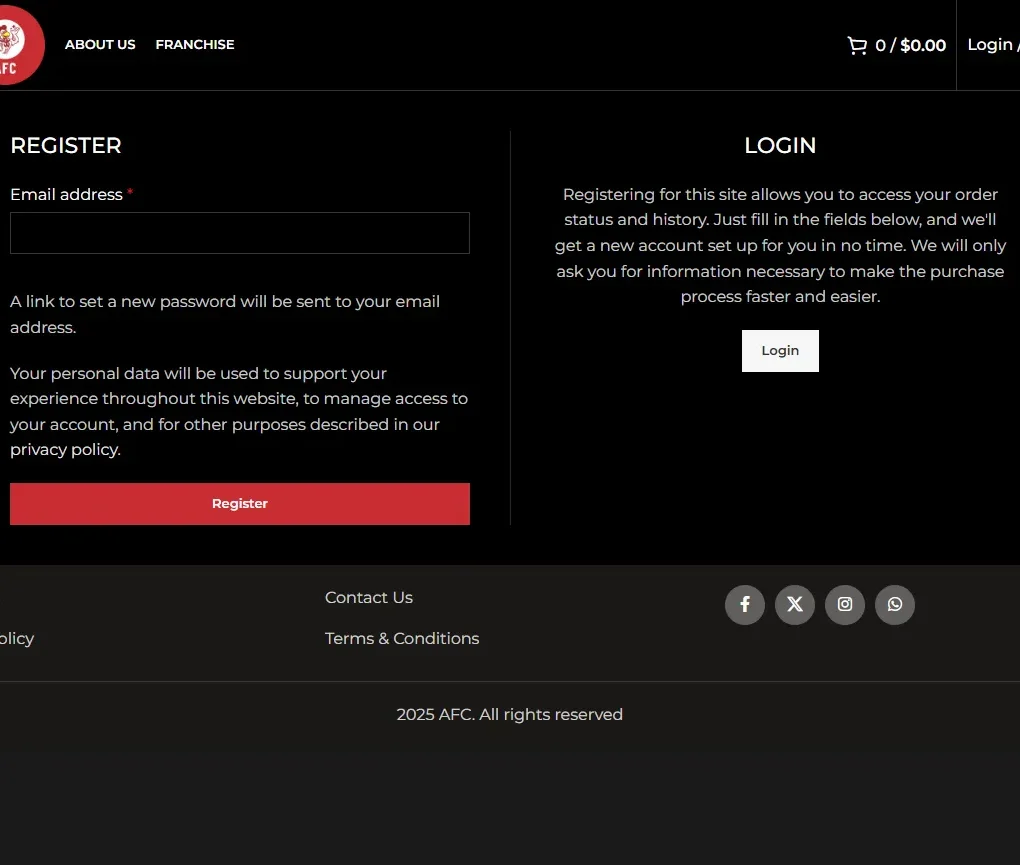Open the shopping cart icon
The image size is (1020, 865).
[x=857, y=45]
